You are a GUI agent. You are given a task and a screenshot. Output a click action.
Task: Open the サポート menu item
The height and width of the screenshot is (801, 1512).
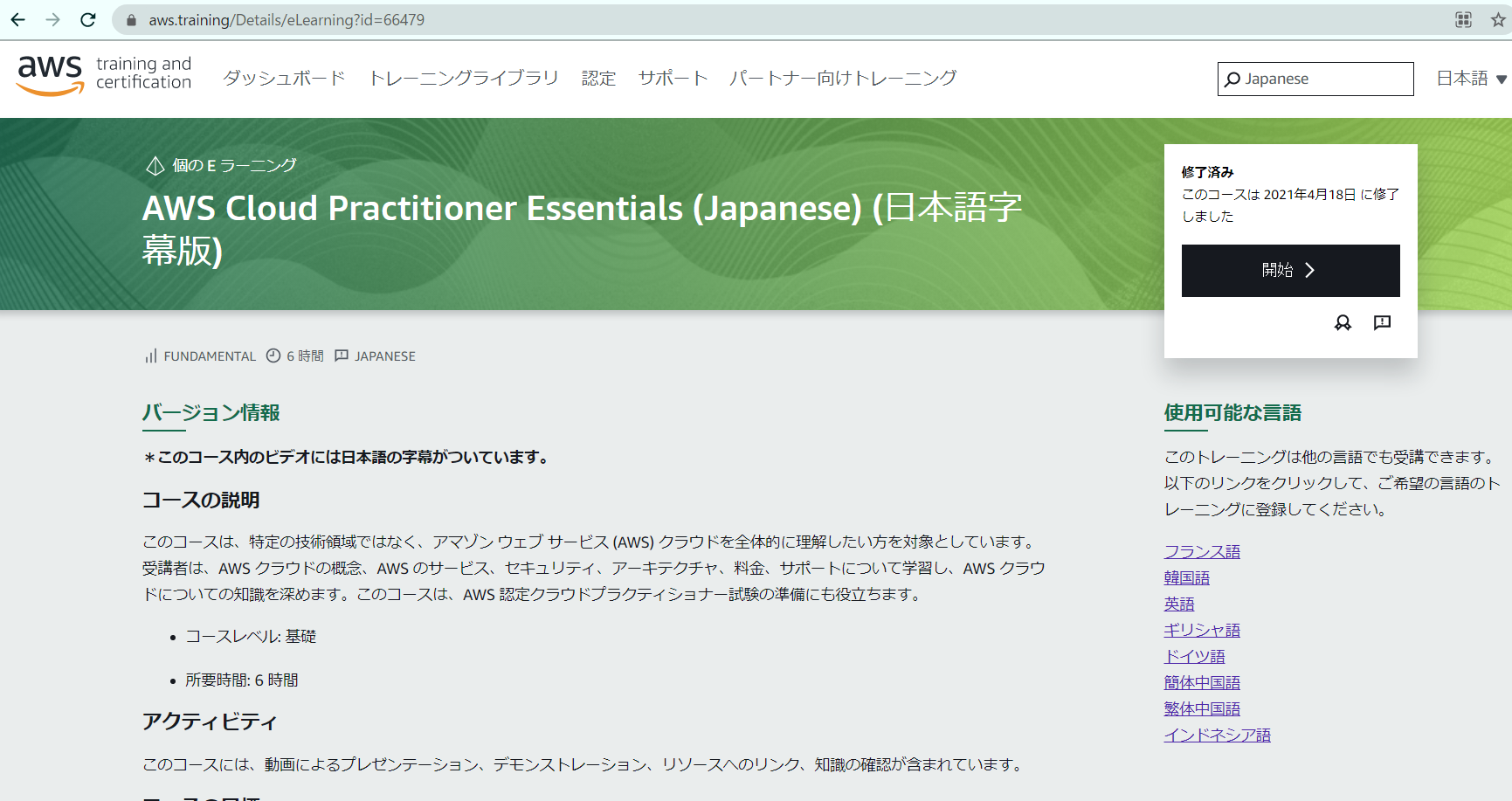[673, 79]
